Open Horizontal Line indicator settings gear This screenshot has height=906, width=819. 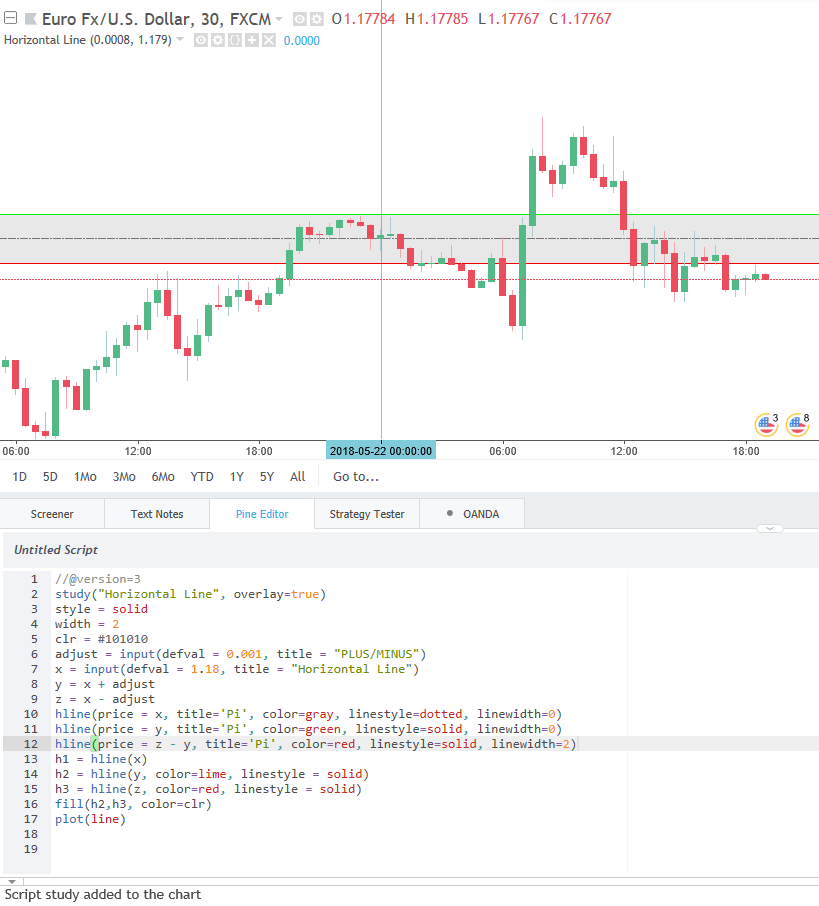(x=217, y=40)
